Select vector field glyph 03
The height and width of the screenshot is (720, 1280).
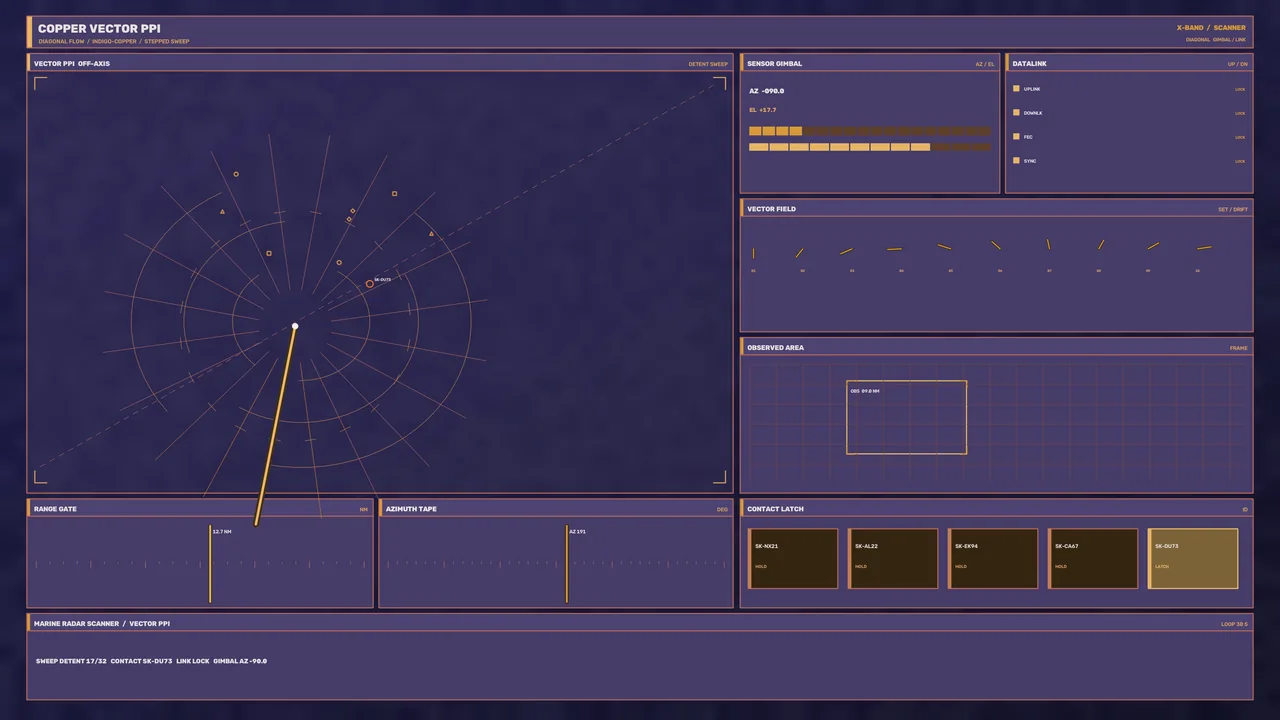pyautogui.click(x=846, y=251)
